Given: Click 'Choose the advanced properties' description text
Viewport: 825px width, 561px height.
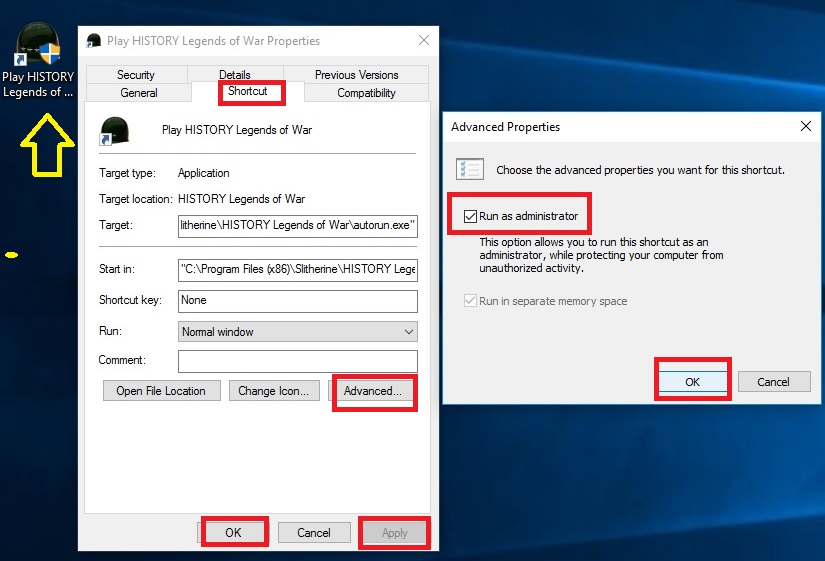Looking at the screenshot, I should 640,170.
